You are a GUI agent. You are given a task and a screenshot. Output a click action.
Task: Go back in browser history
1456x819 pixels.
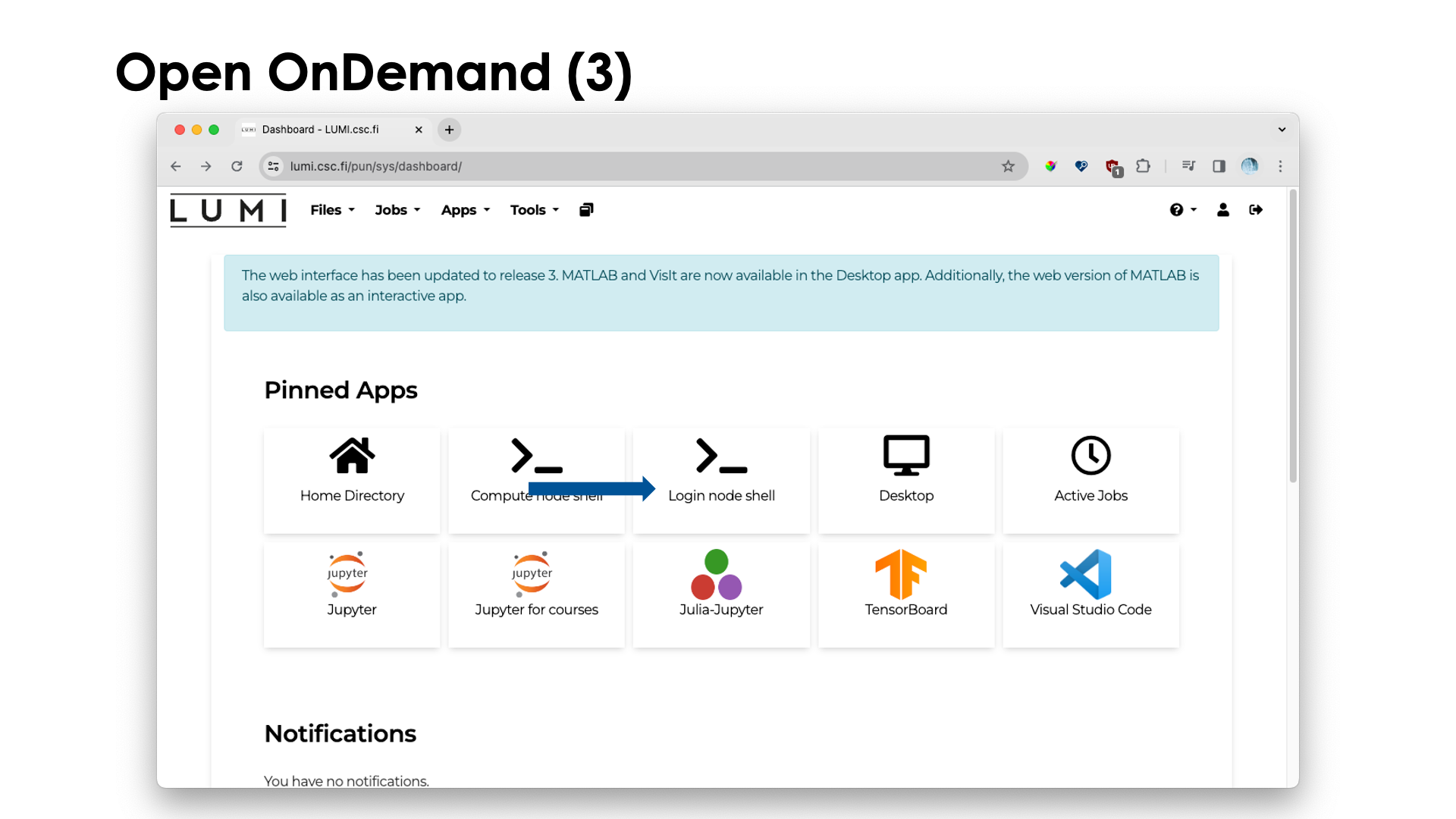(176, 166)
